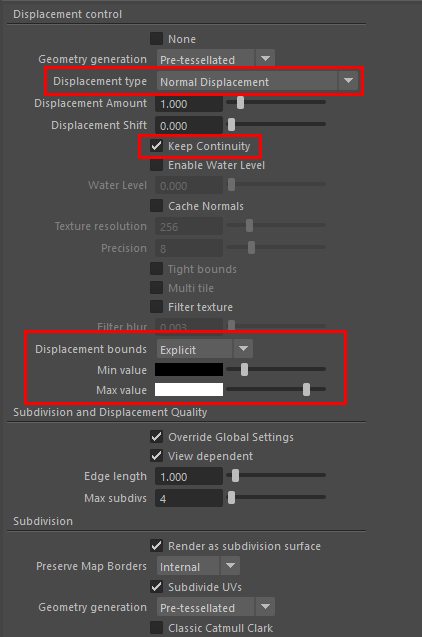
Task: Toggle Render as subdivision surface
Action: click(x=156, y=546)
